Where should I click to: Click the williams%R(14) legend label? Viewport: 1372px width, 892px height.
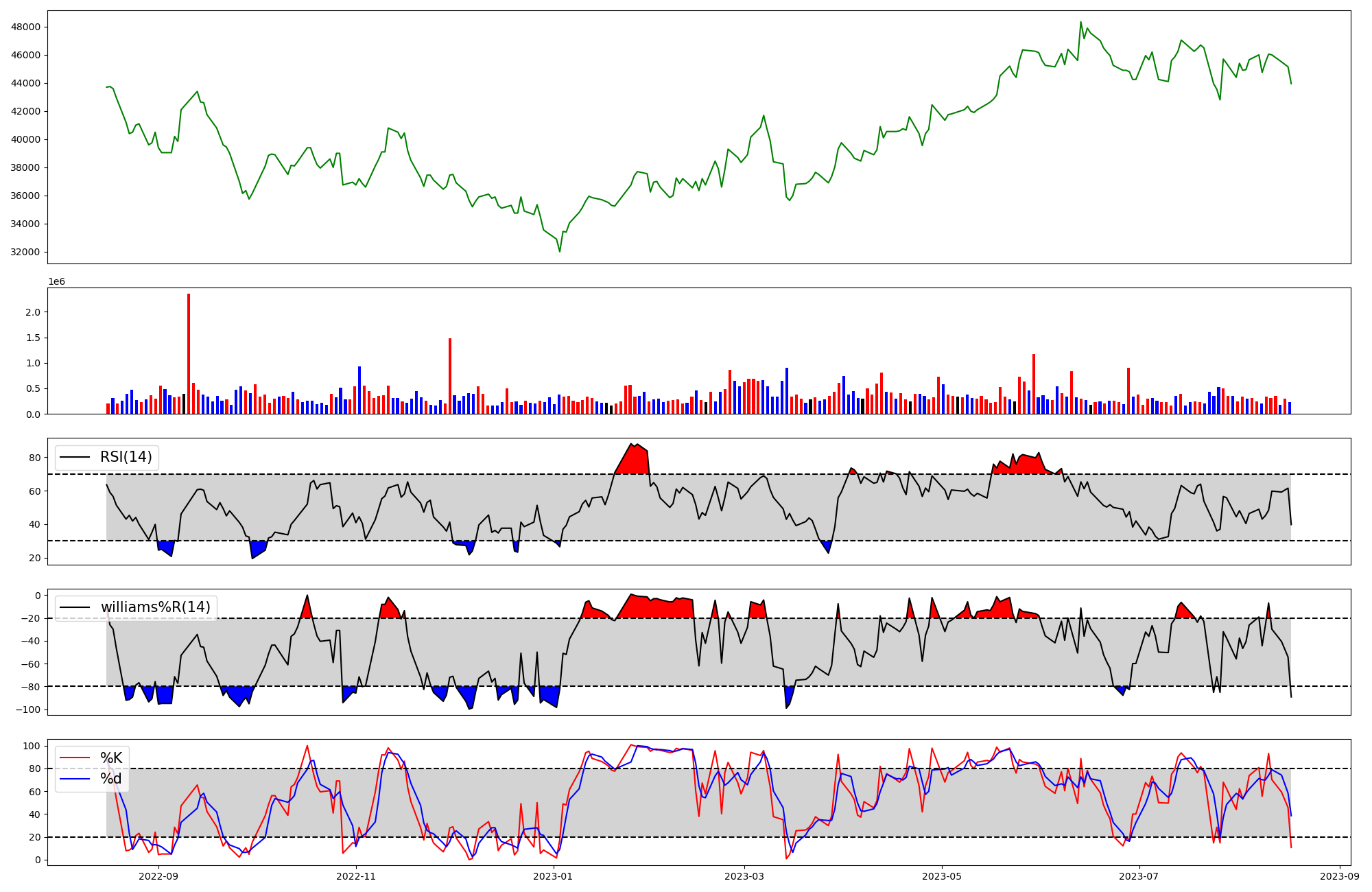point(155,607)
